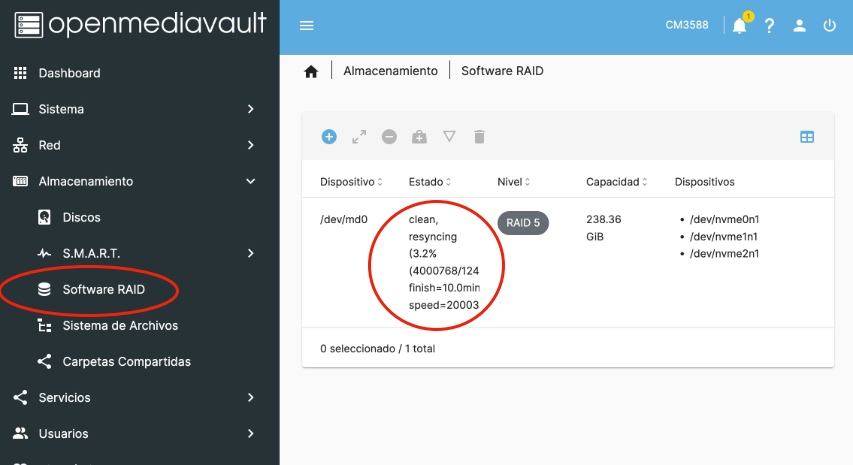Select the /dev/md0 device cell
The width and height of the screenshot is (853, 465).
pos(343,219)
